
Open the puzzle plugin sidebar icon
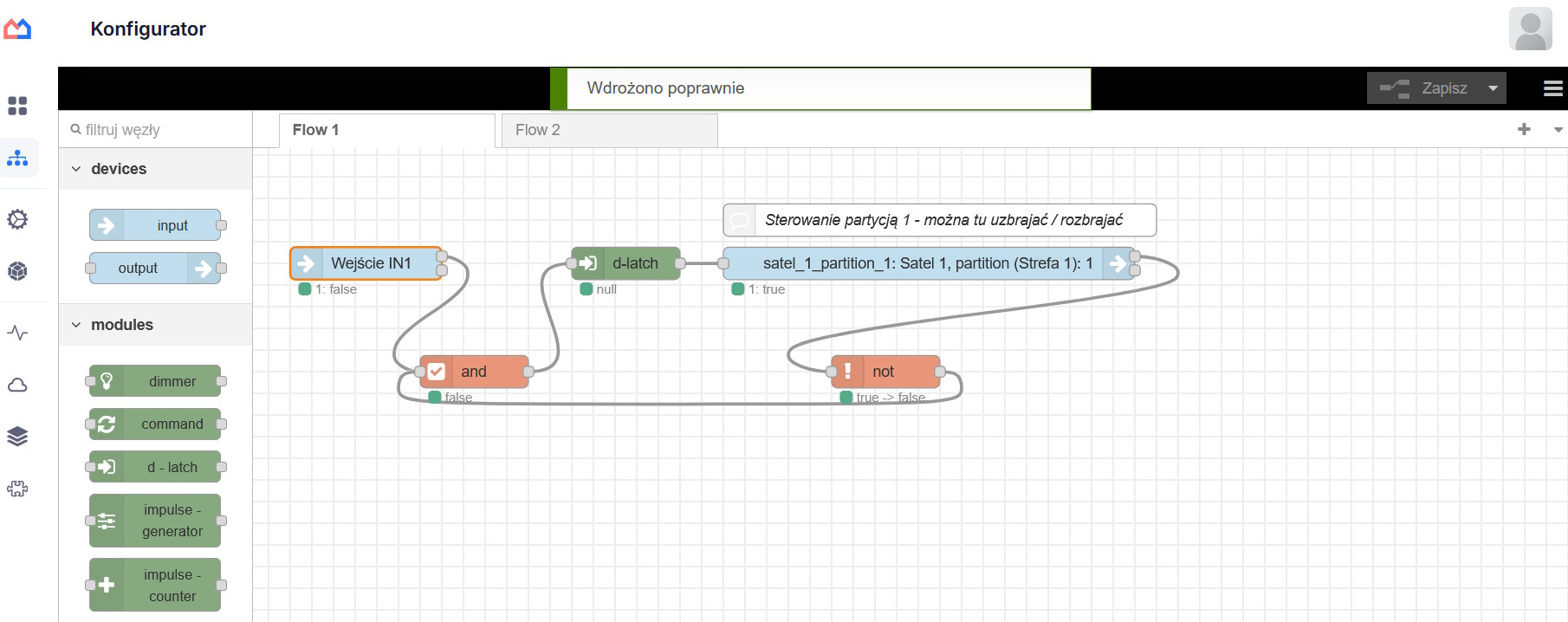[17, 489]
